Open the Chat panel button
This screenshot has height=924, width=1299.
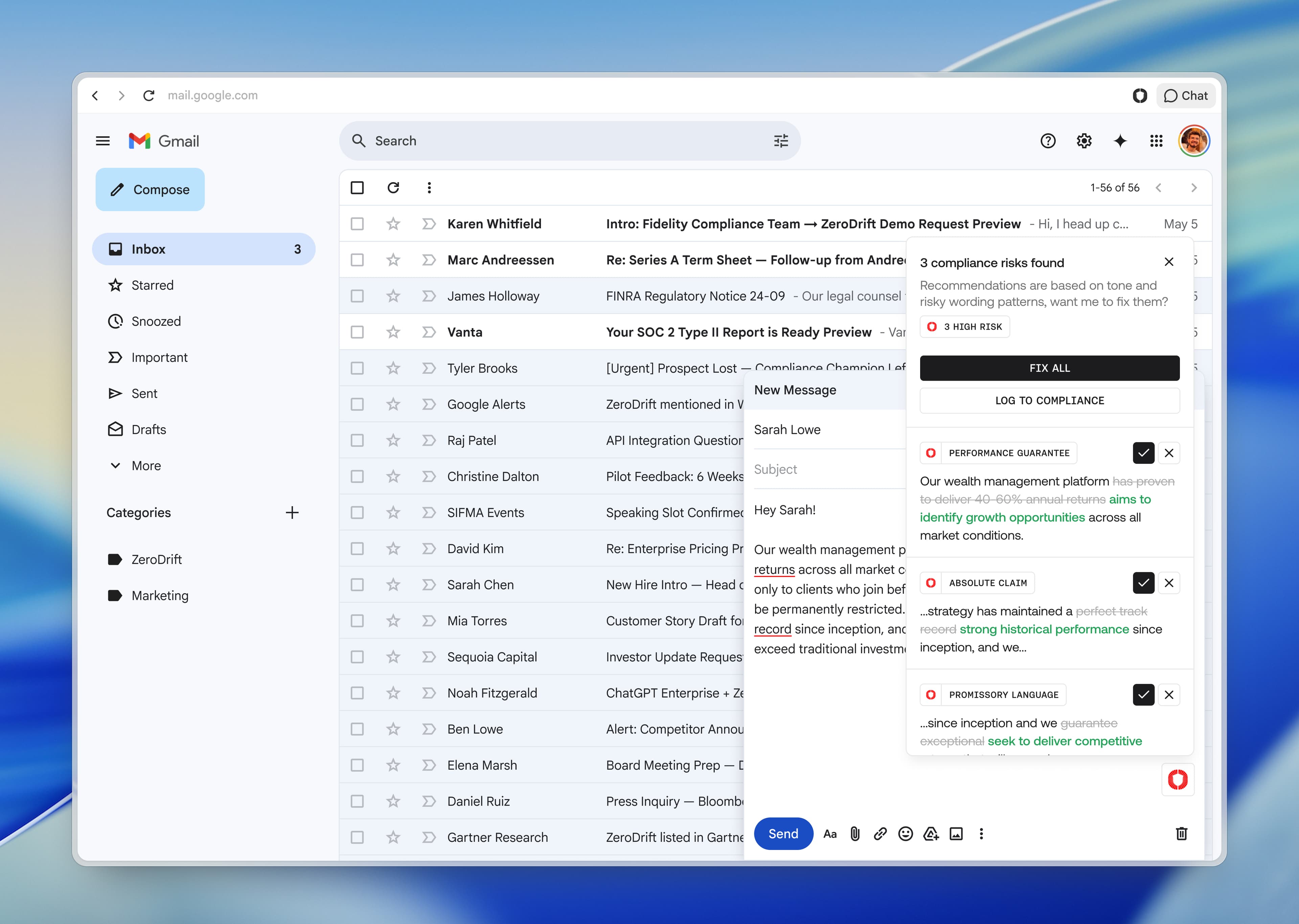[1186, 96]
